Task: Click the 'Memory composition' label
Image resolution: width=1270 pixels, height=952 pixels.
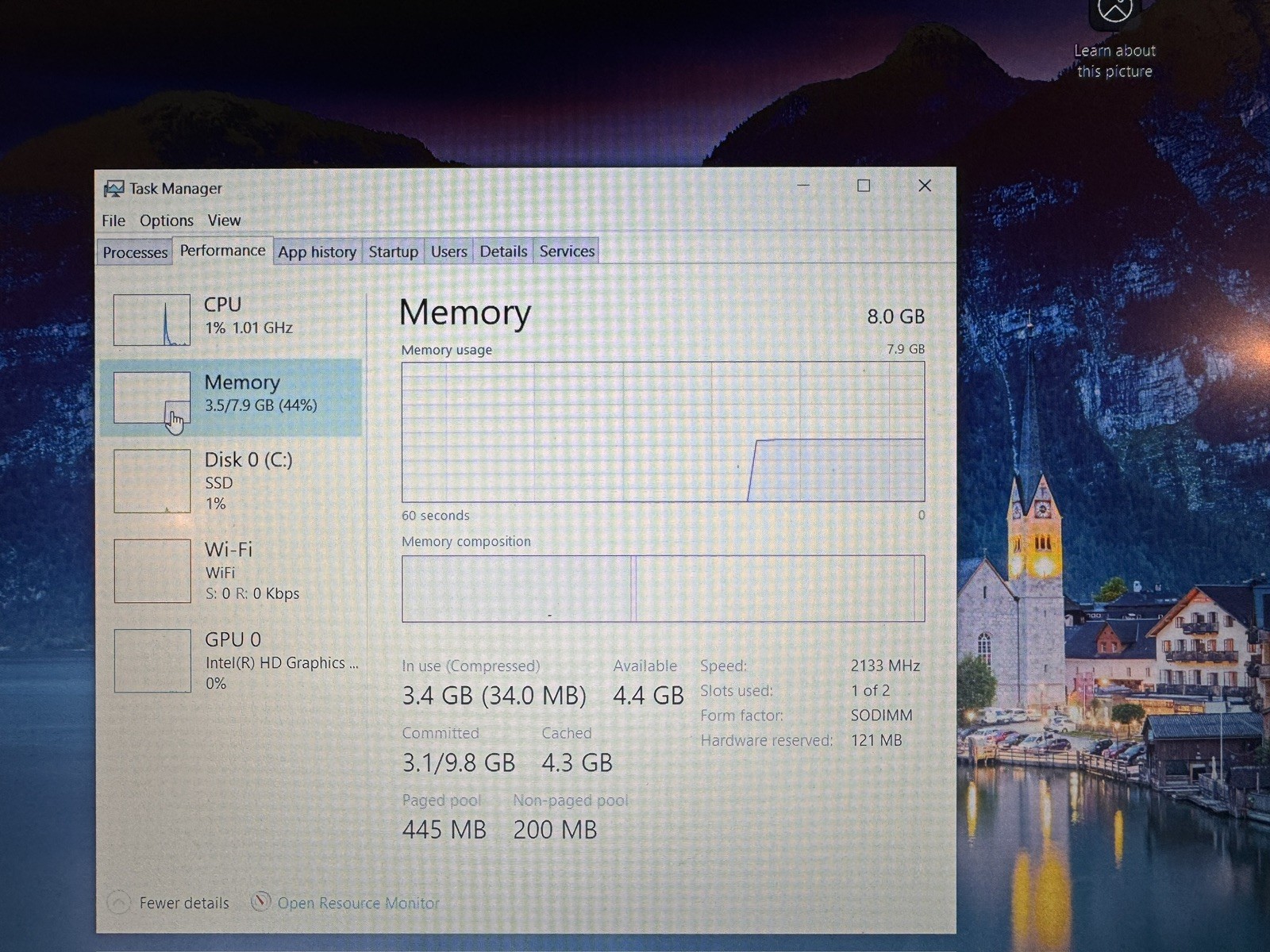Action: coord(466,542)
